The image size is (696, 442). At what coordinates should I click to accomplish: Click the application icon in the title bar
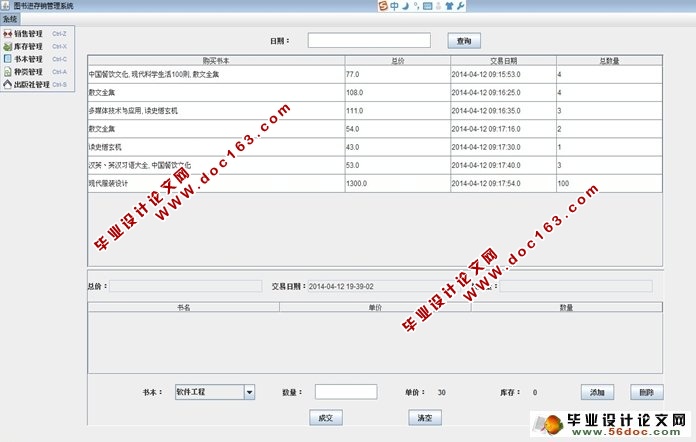point(5,6)
